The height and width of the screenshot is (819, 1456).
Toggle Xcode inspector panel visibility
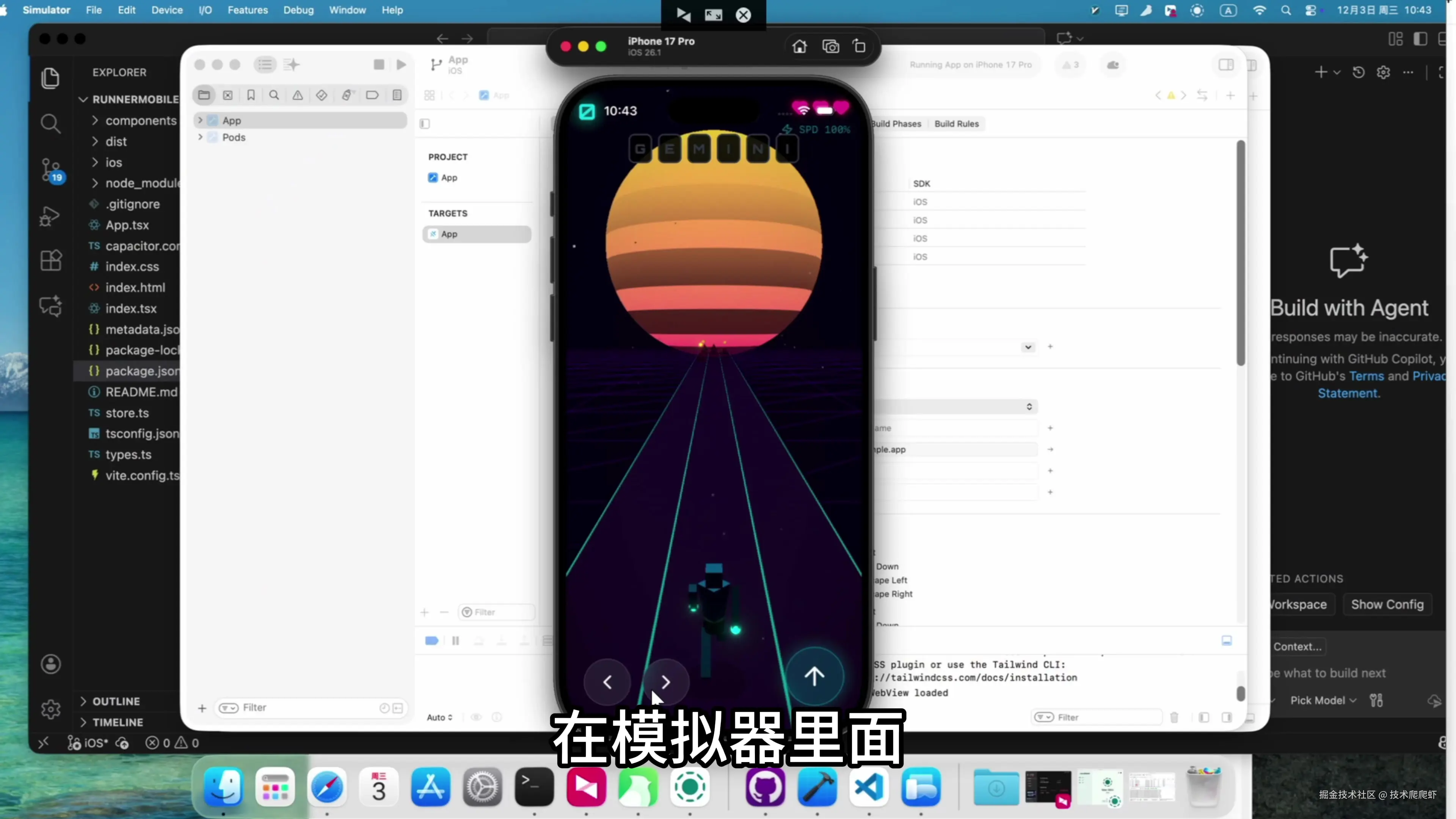coord(1226,64)
